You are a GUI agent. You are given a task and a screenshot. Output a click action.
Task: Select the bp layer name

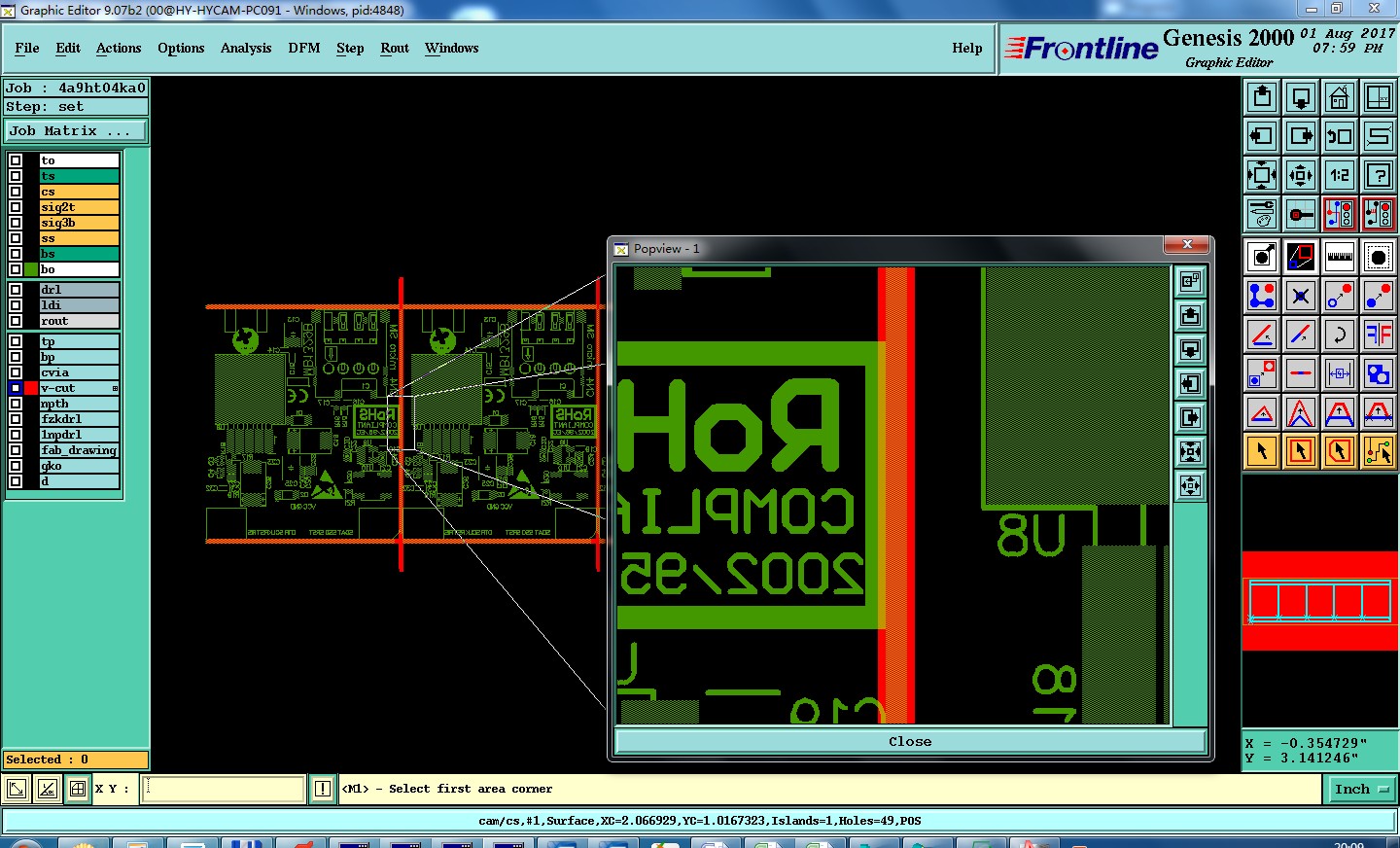click(x=80, y=357)
